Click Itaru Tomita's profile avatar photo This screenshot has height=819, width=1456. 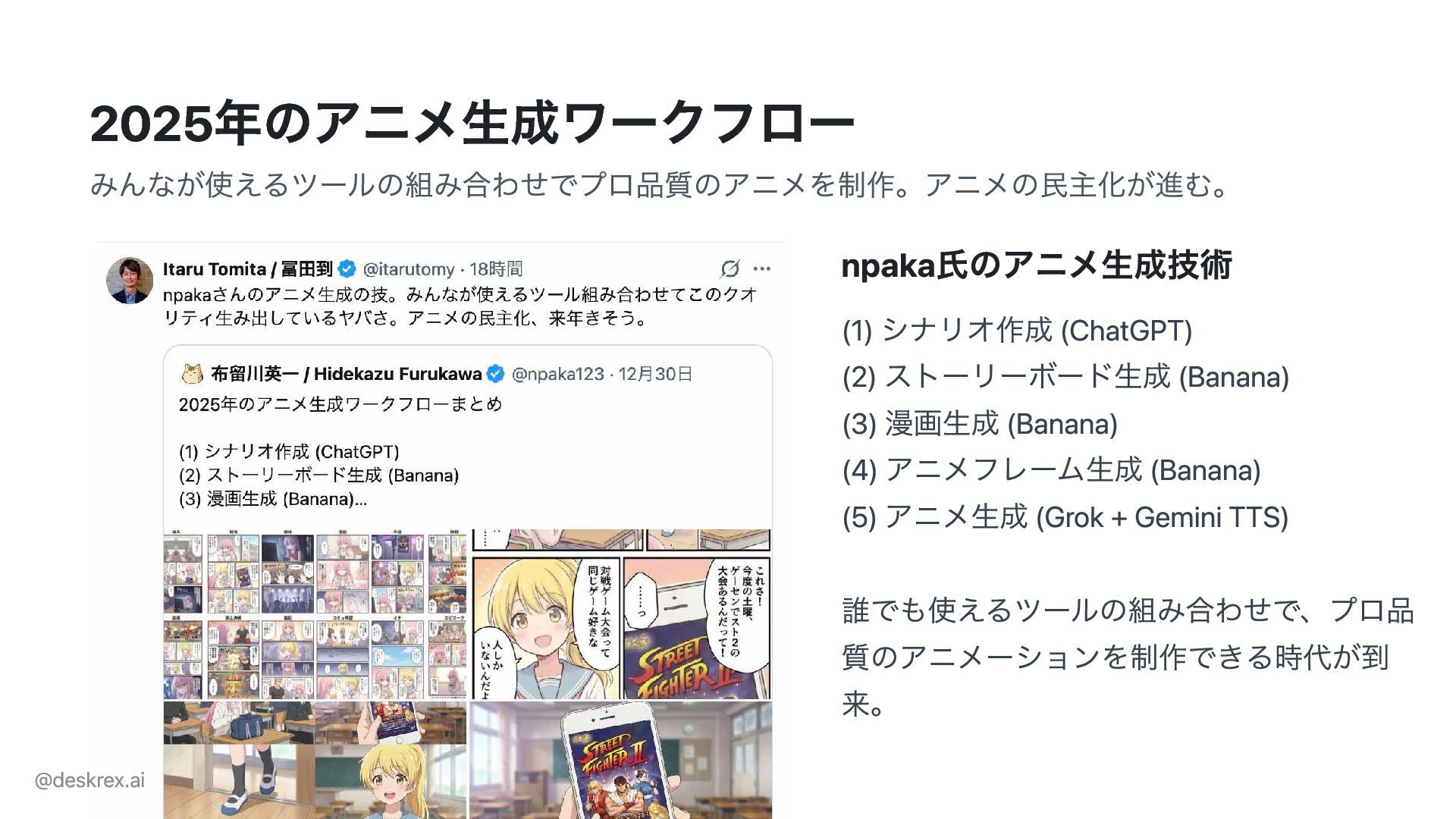(130, 281)
